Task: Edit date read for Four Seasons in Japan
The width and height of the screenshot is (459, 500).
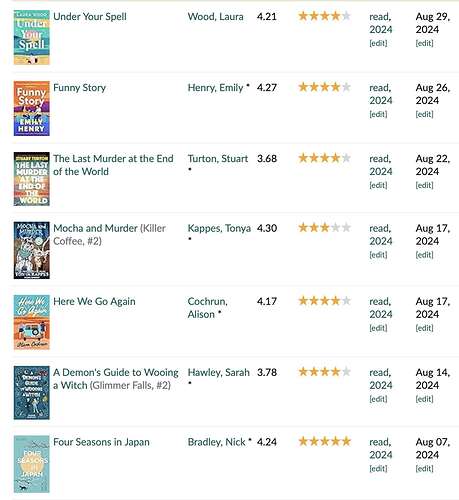Action: [x=424, y=469]
